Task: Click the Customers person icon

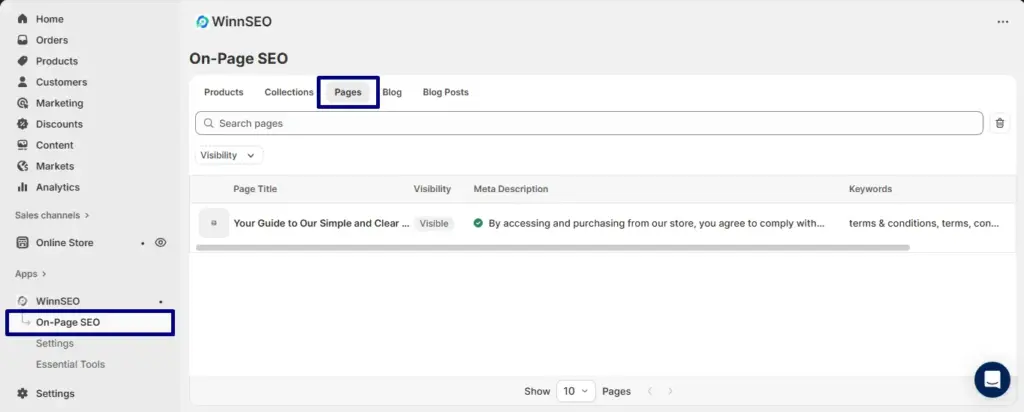Action: [x=23, y=82]
